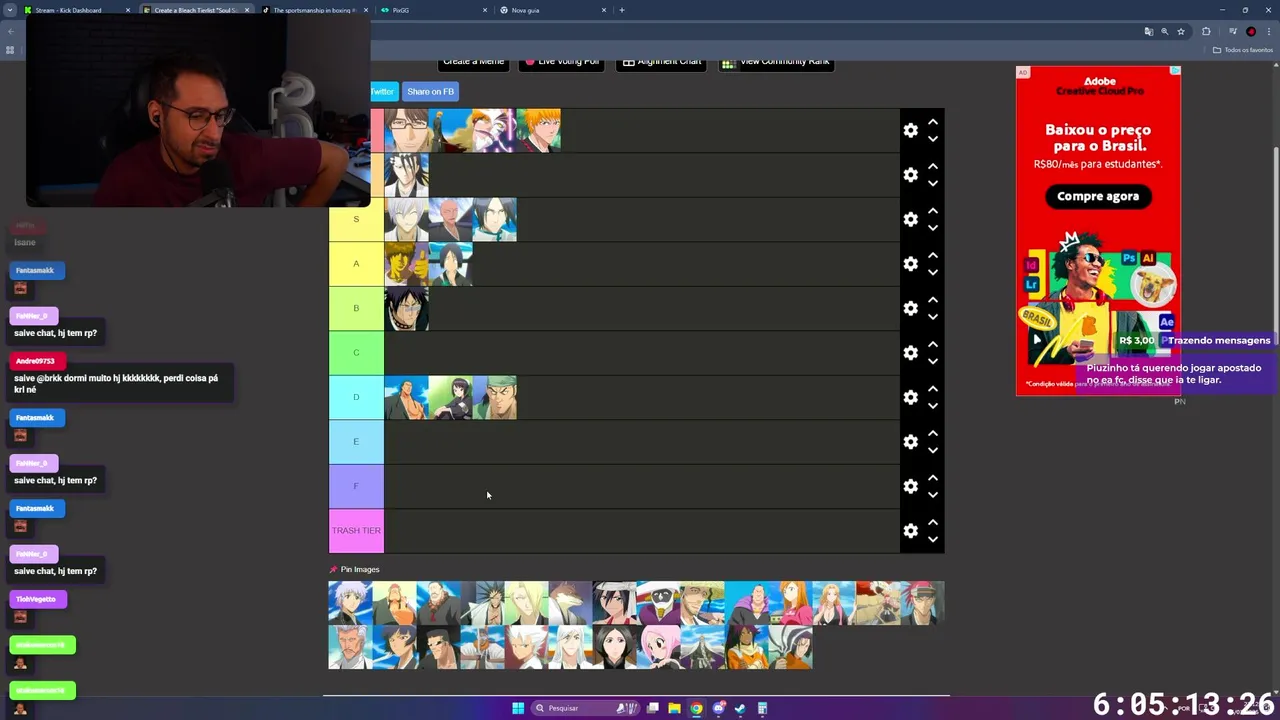Select the orange-haired Orihime image
1280x720 pixels.
click(x=790, y=603)
